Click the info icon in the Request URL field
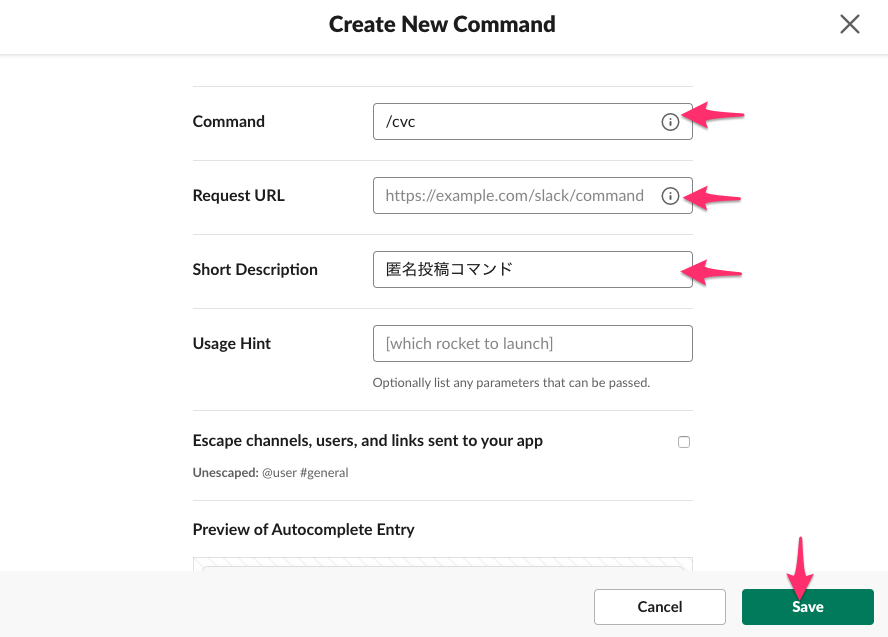Viewport: 888px width, 637px height. [670, 196]
